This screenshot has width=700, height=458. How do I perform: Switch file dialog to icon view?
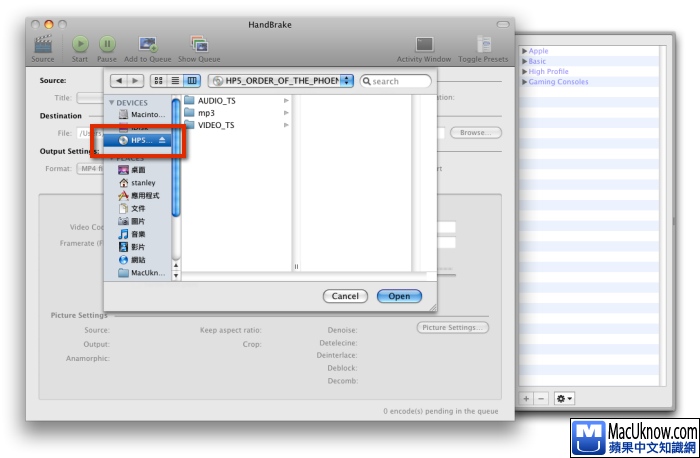tap(158, 81)
